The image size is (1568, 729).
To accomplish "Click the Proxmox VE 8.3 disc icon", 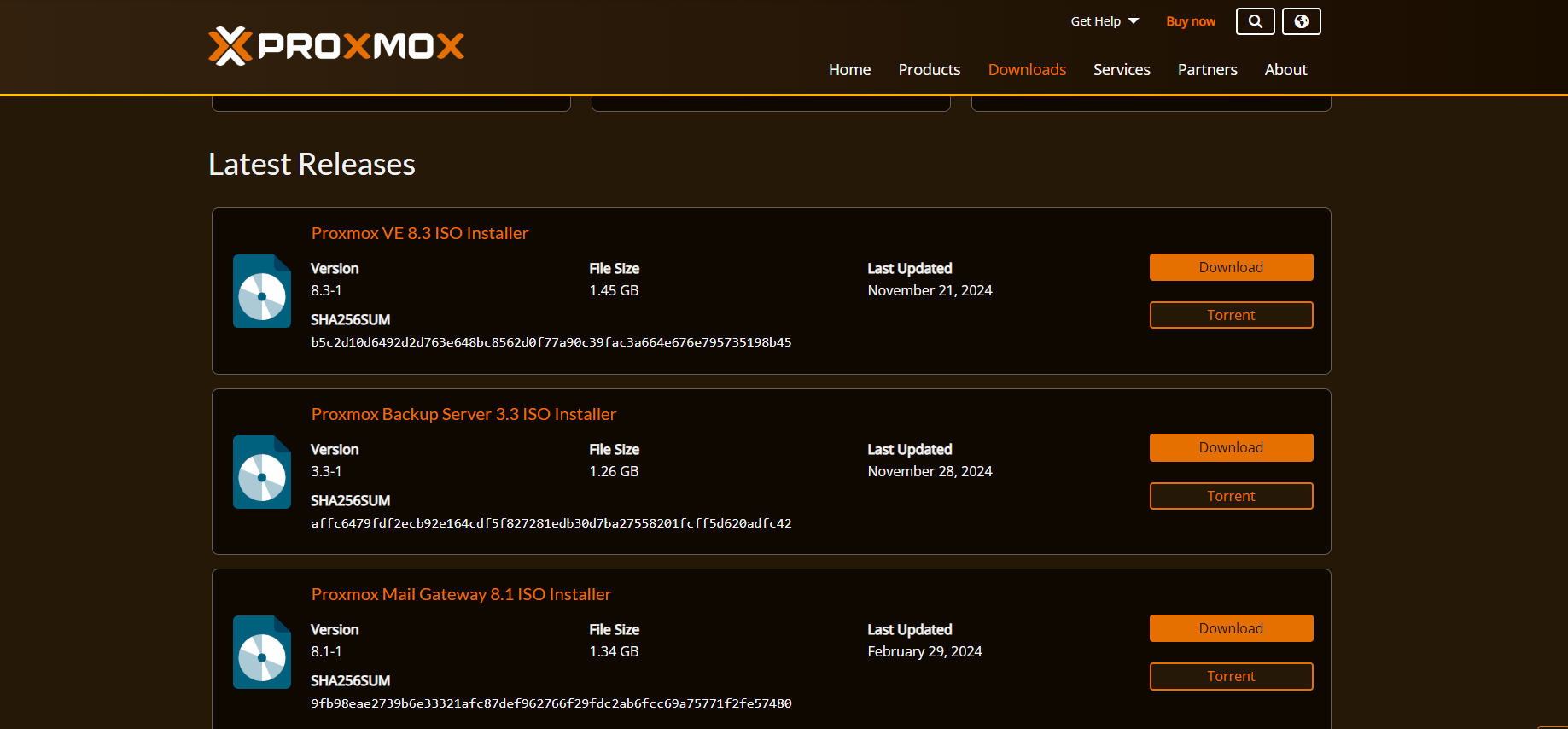I will coord(262,291).
